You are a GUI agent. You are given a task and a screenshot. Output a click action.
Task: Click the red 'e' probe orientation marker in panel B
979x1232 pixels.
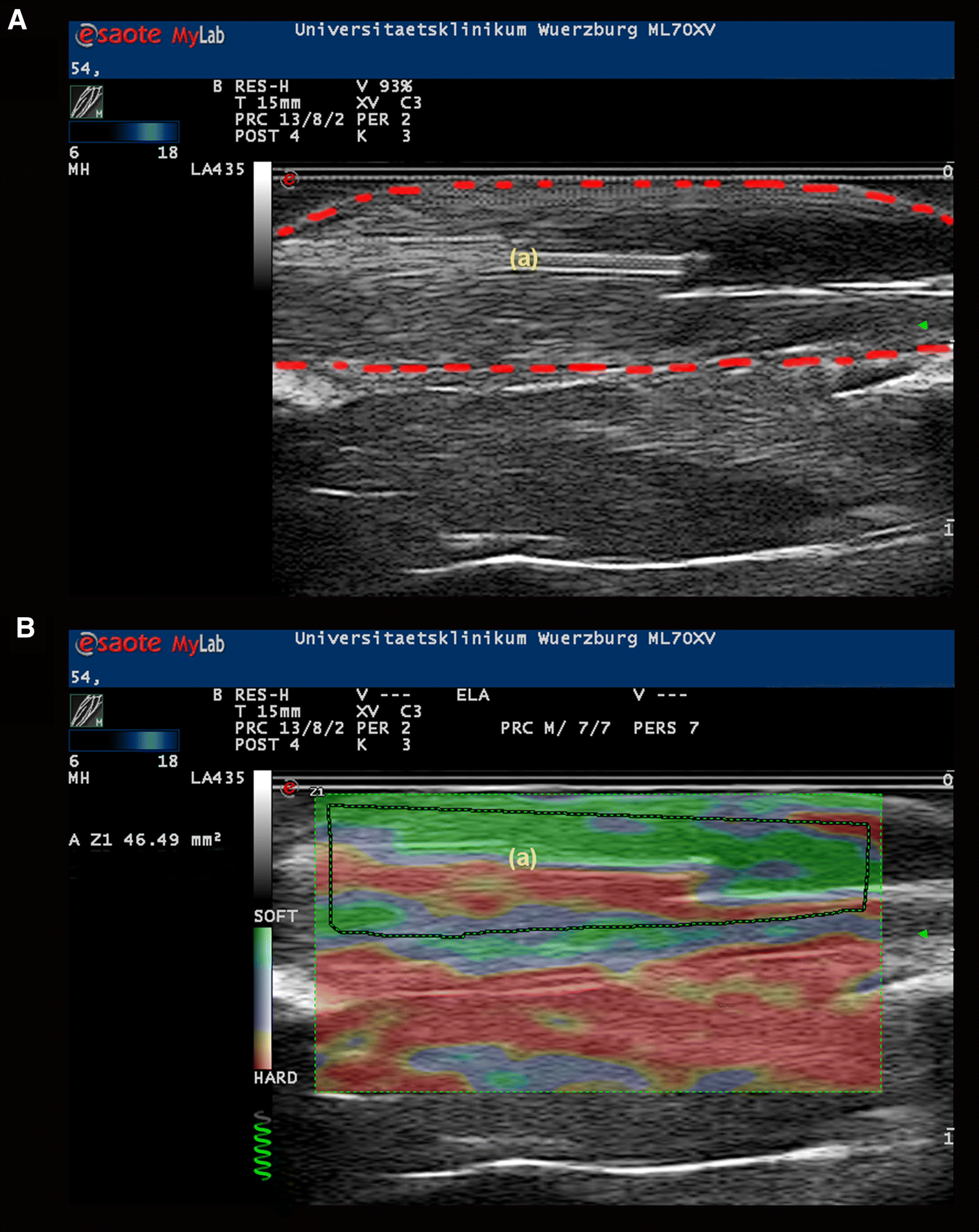click(289, 787)
